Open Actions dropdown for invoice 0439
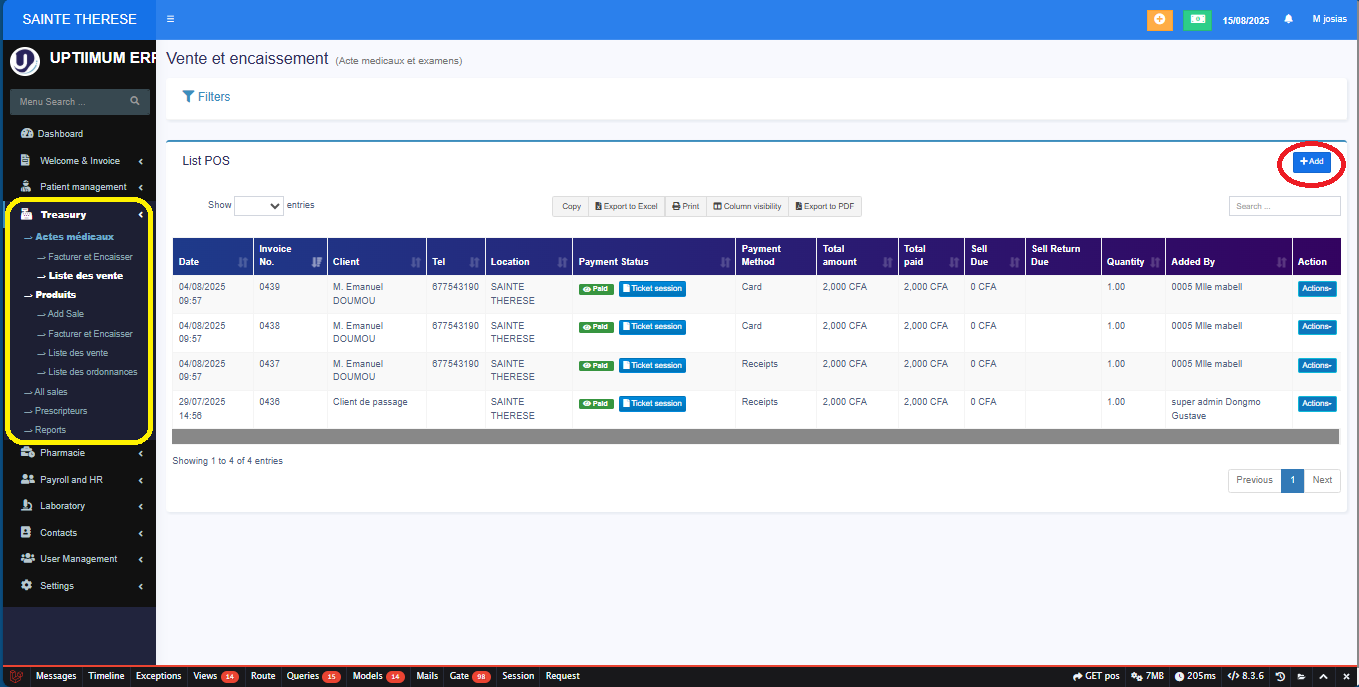This screenshot has width=1359, height=687. pos(1317,289)
